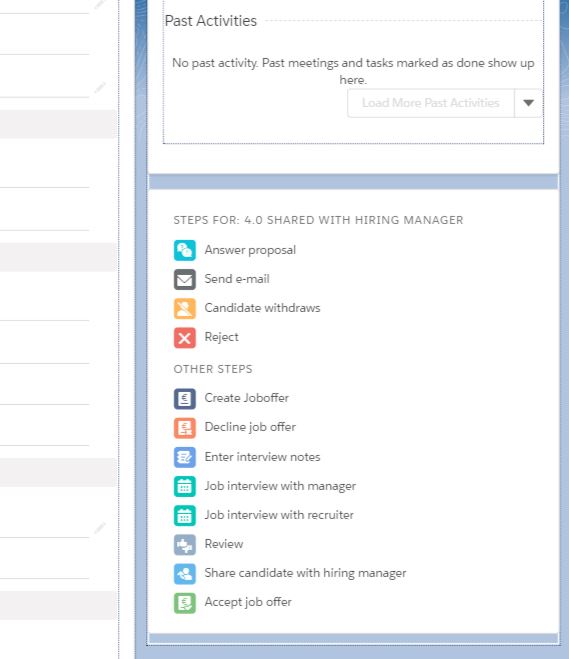Open Share candidate with hiring manager link

pyautogui.click(x=305, y=573)
